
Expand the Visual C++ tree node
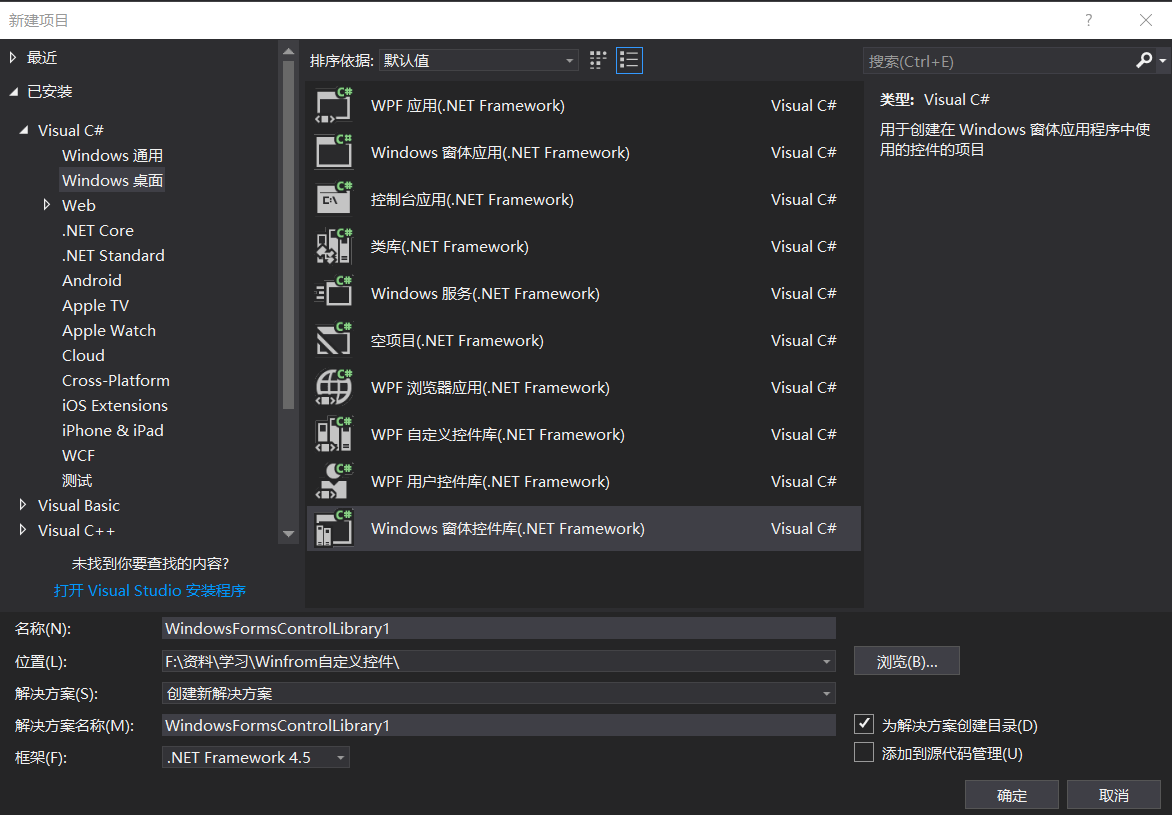[23, 530]
